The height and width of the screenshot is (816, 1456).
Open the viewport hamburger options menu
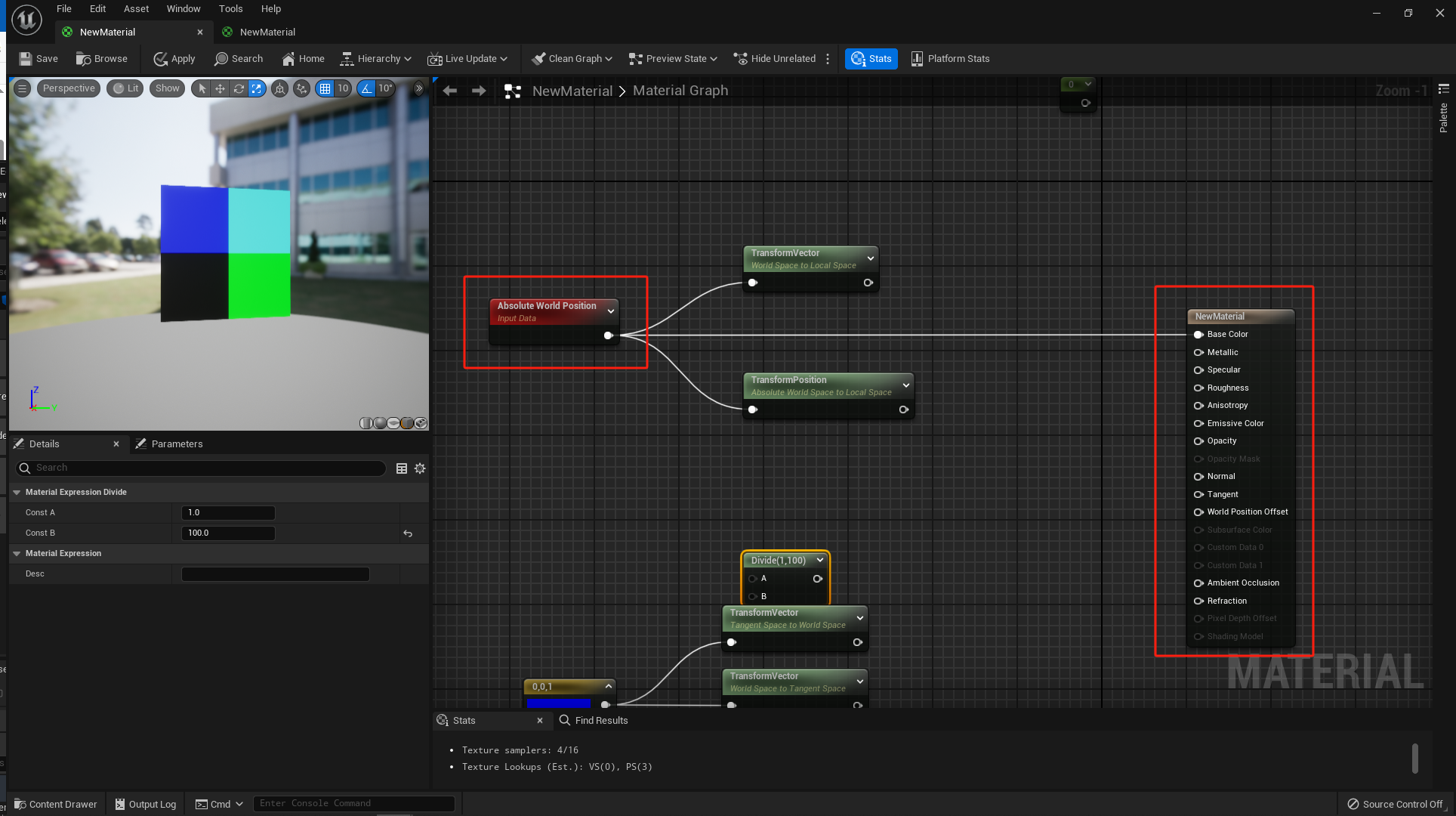(x=22, y=88)
